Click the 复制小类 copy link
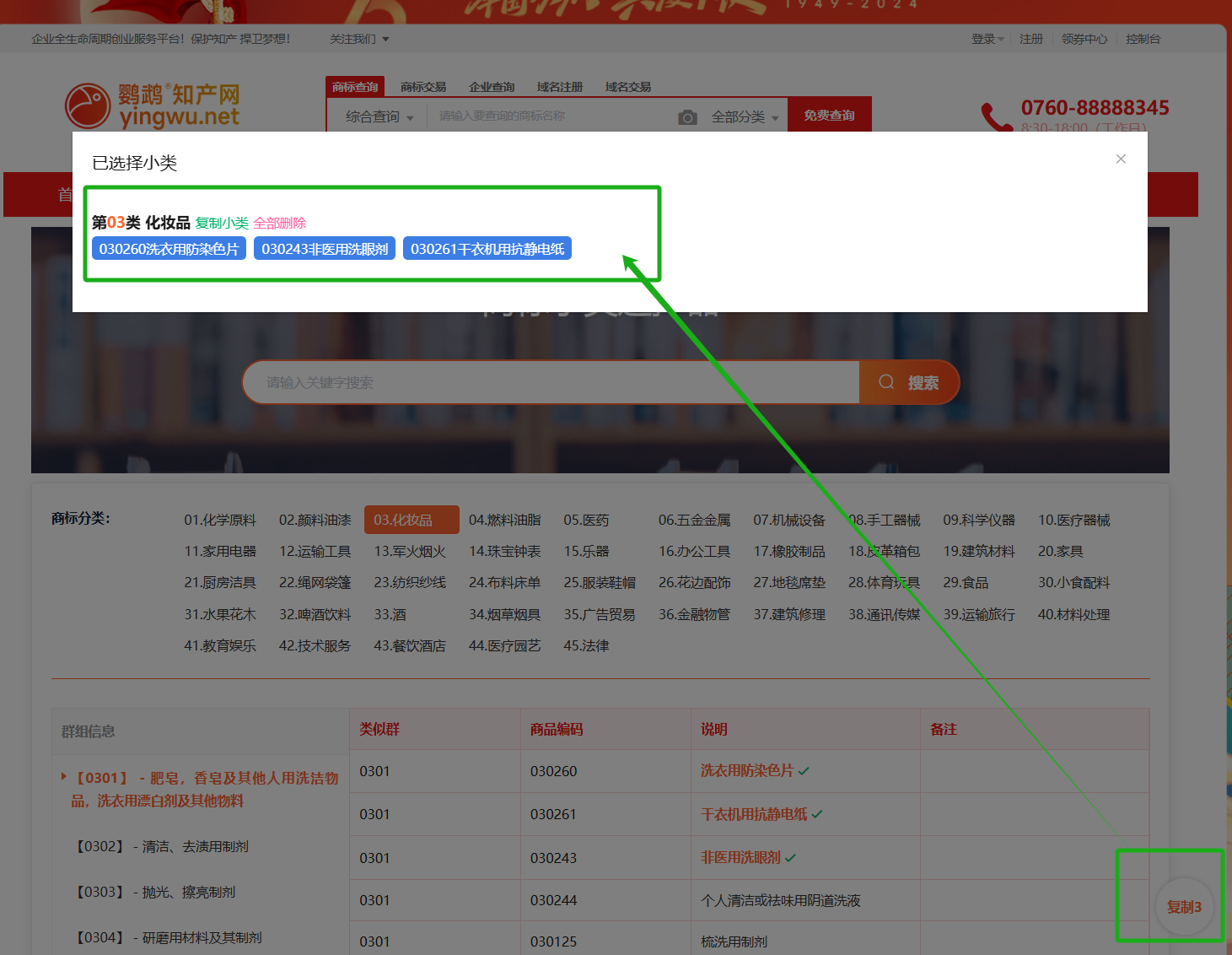Viewport: 1232px width, 955px height. click(222, 224)
